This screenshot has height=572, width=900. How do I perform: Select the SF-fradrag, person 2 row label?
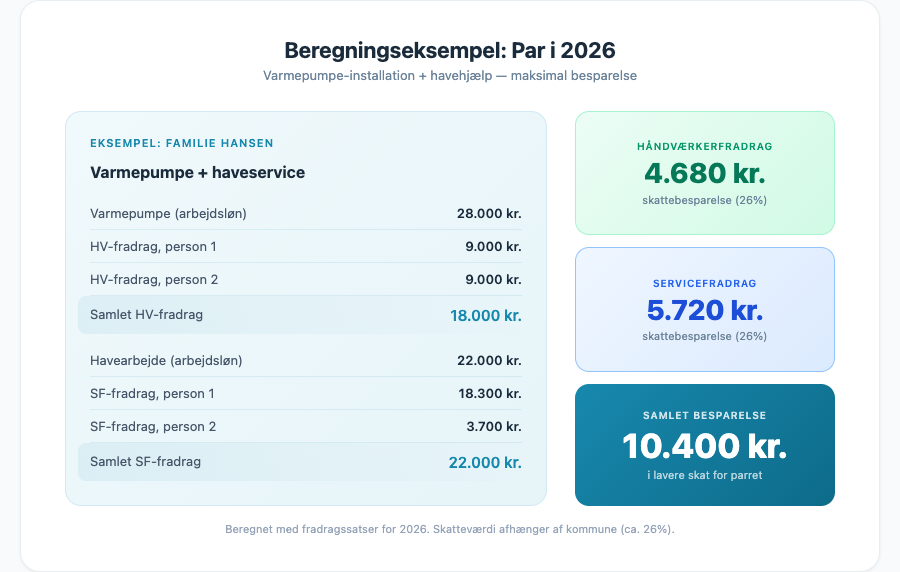click(x=153, y=426)
